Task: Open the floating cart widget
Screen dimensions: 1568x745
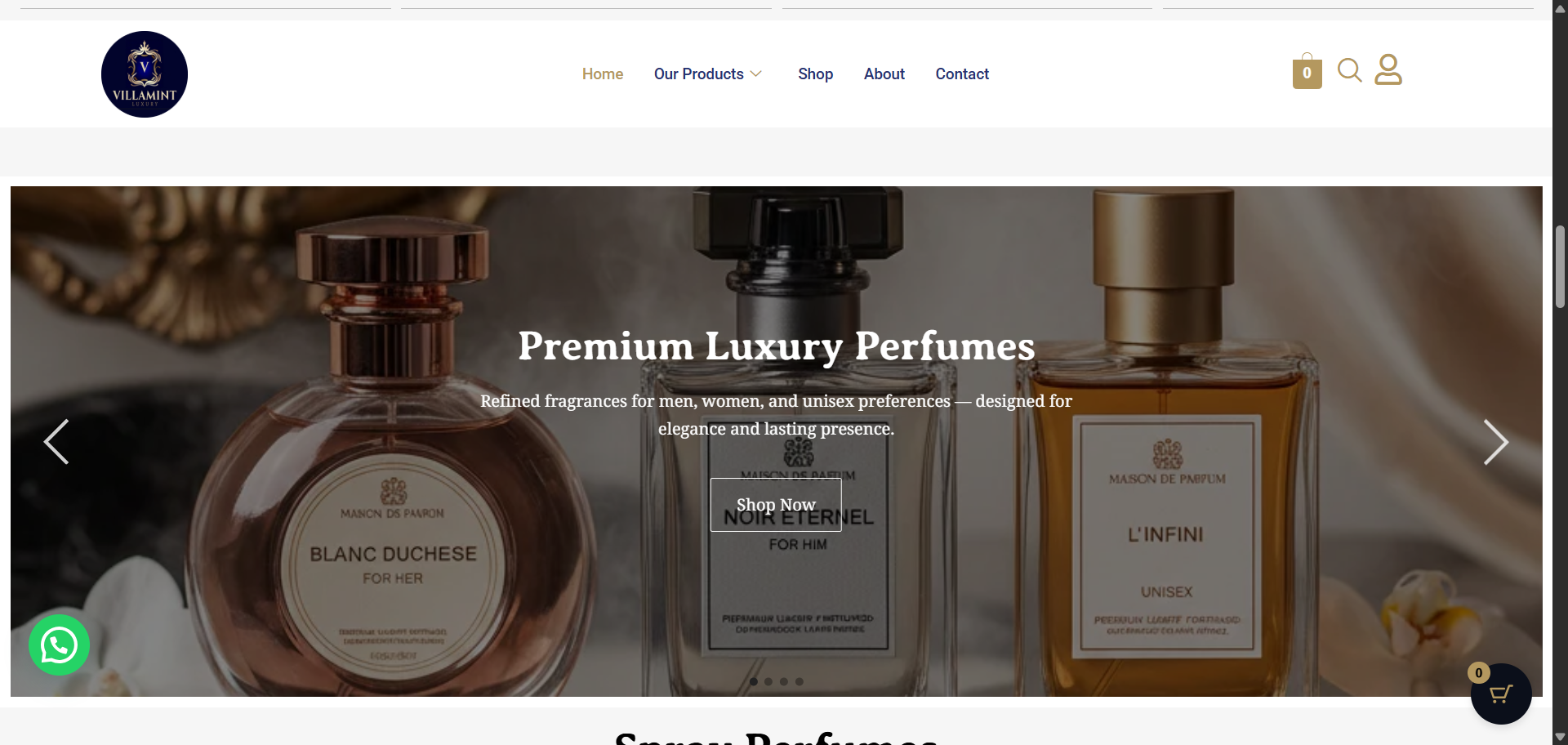Action: coord(1501,694)
